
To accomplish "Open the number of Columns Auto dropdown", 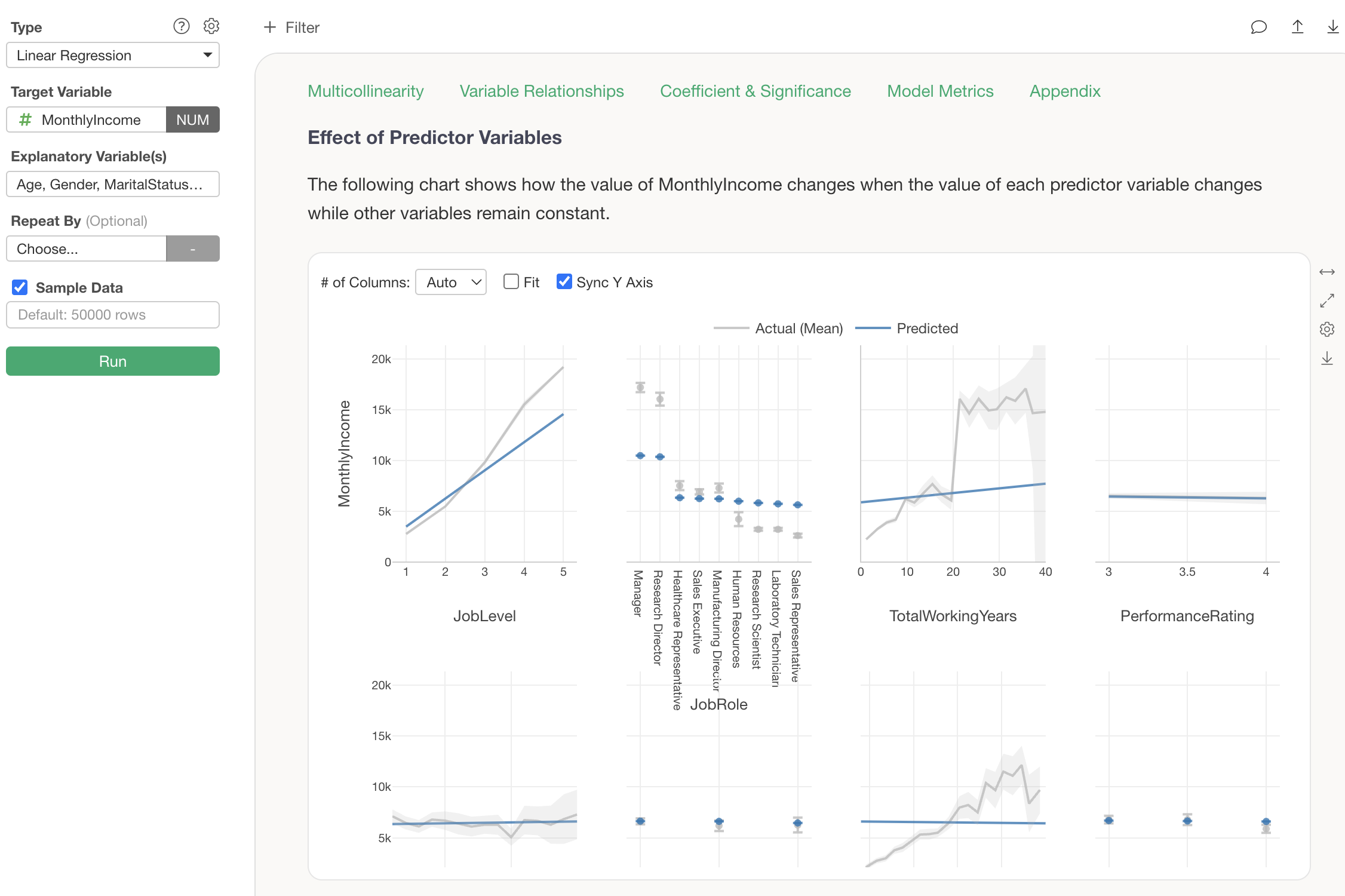I will [x=451, y=283].
